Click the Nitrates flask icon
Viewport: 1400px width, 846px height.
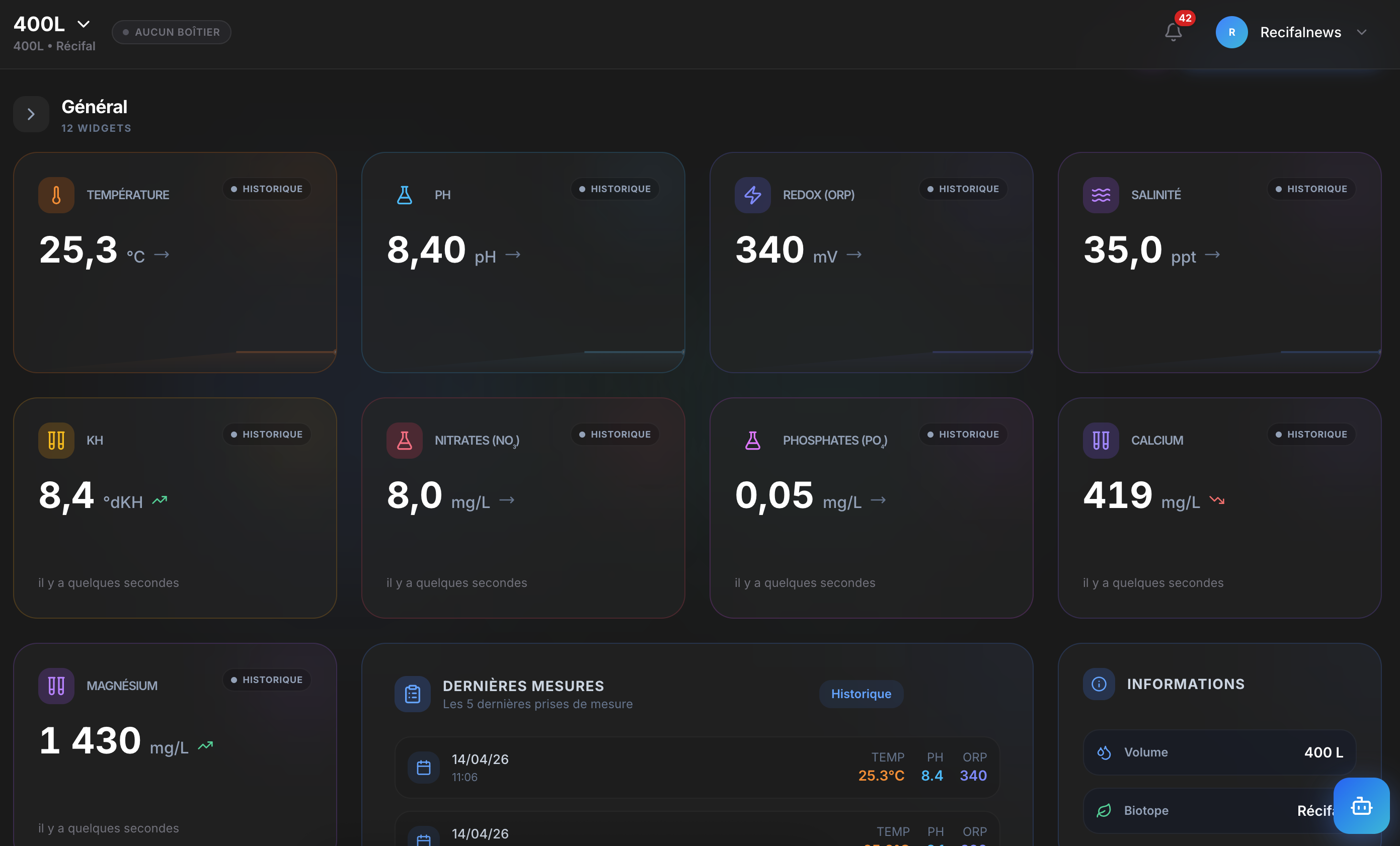(x=404, y=440)
